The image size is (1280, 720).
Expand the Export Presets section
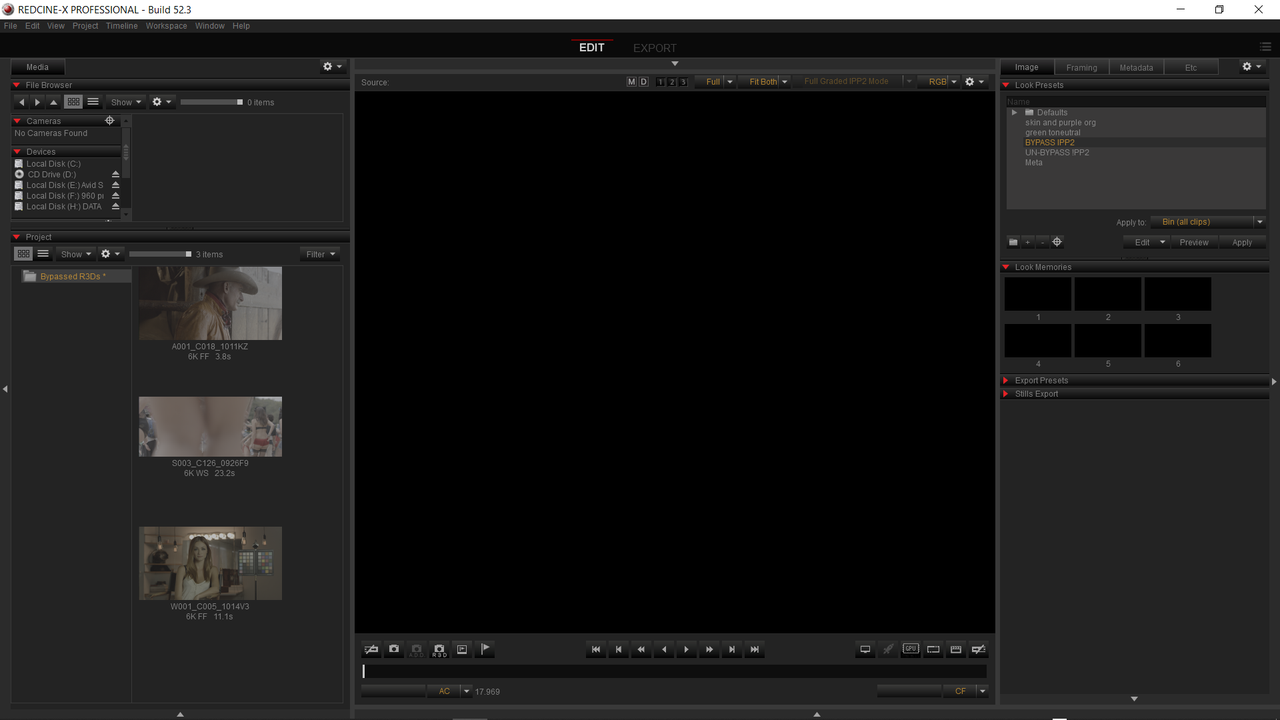pos(1006,380)
